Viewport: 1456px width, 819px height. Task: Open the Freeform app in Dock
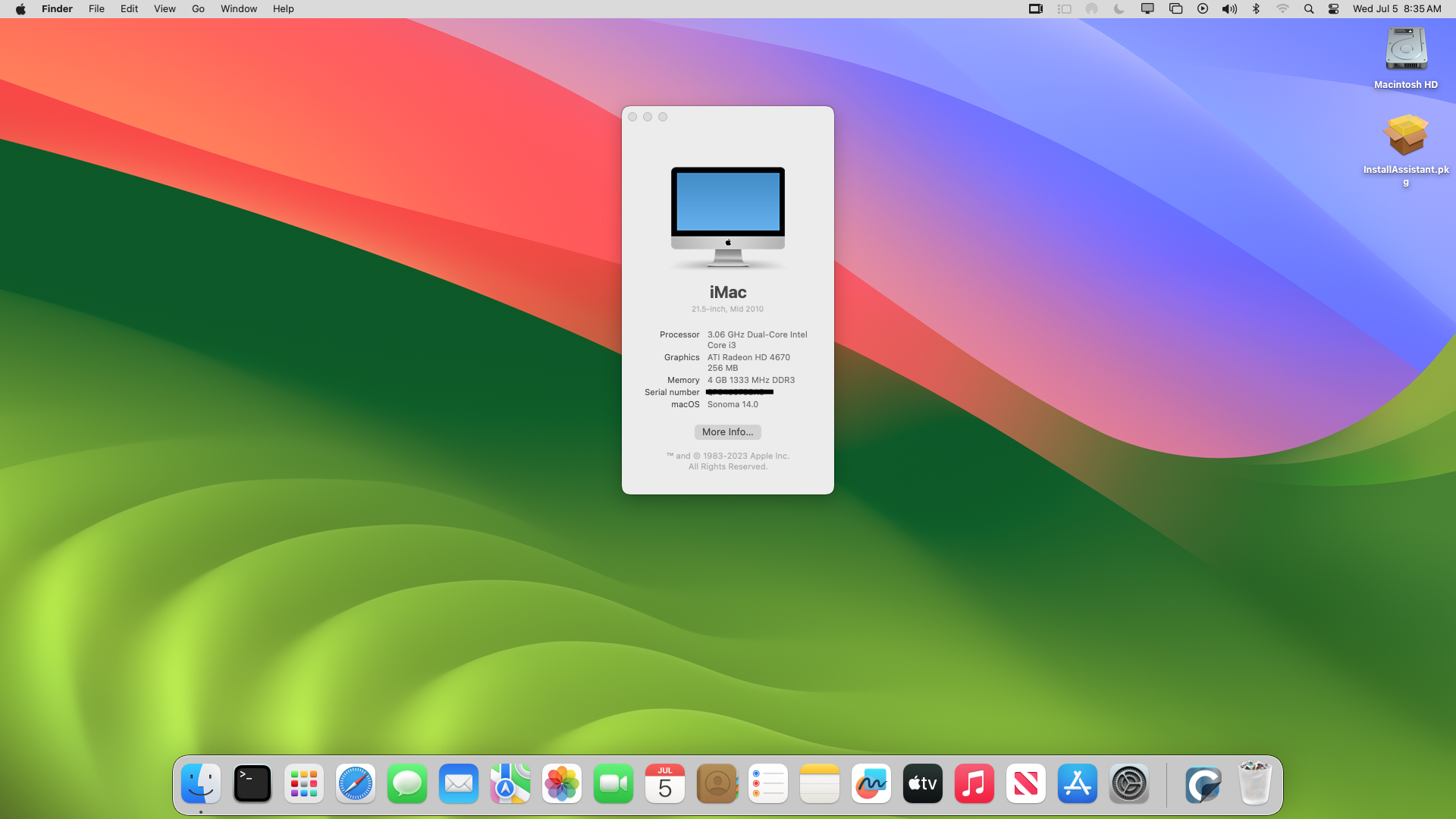(871, 783)
